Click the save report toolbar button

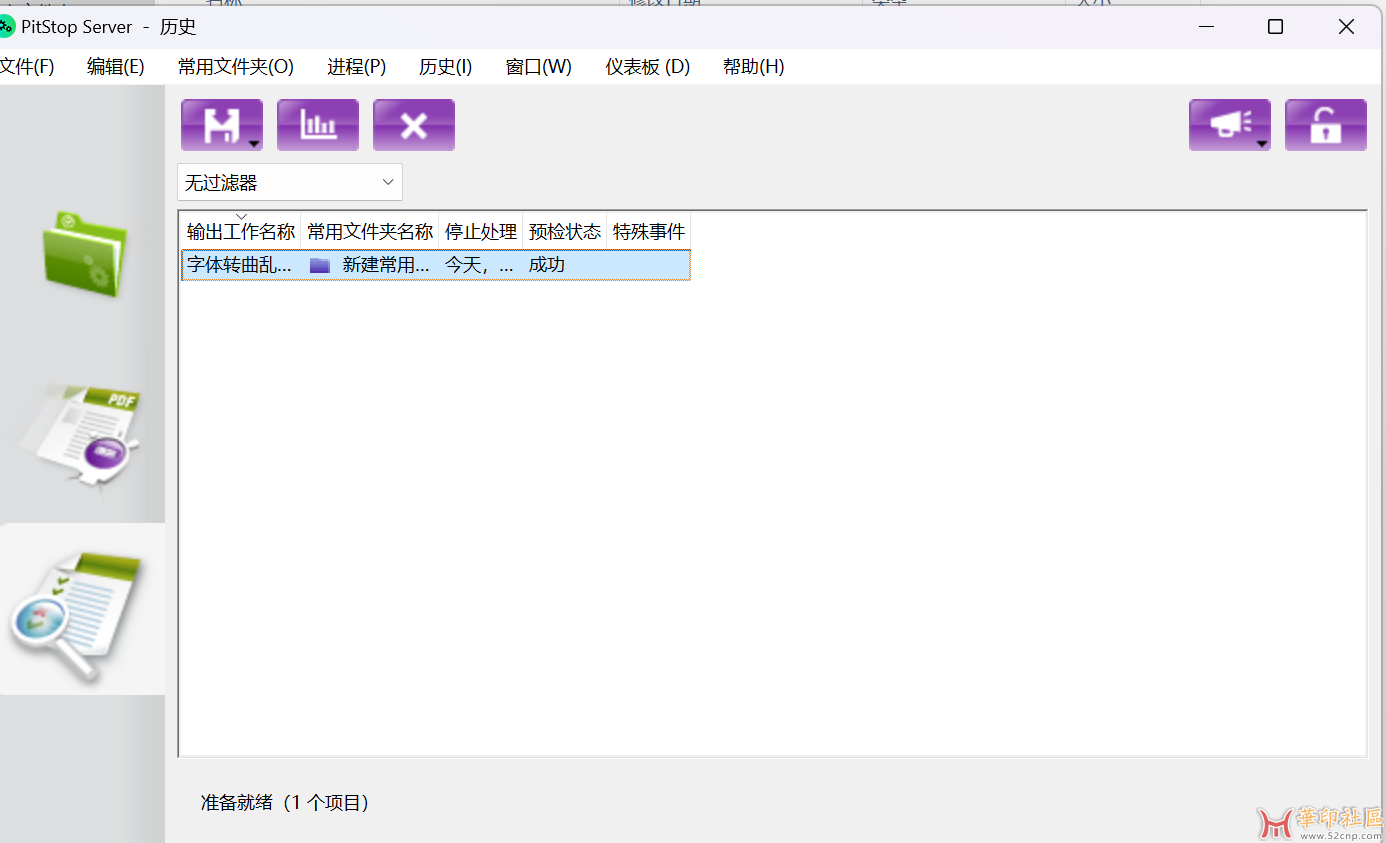click(x=215, y=125)
